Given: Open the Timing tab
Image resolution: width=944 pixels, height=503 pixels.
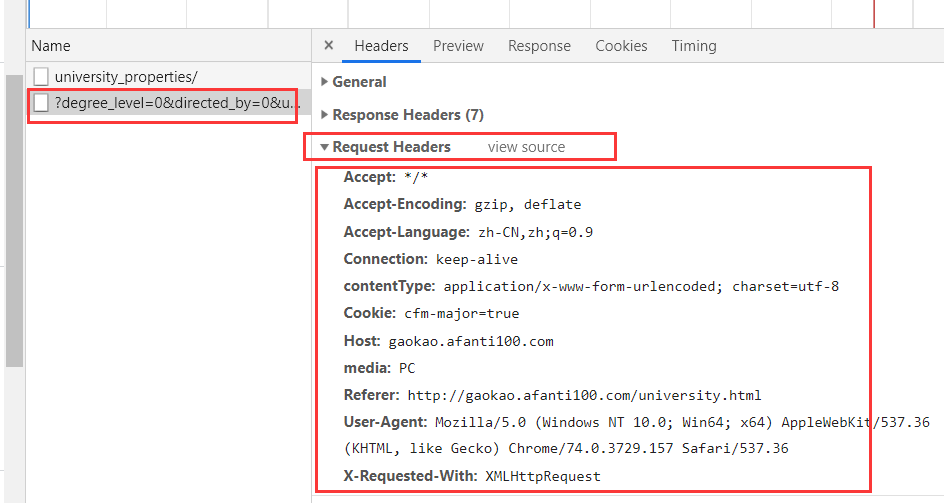Looking at the screenshot, I should tap(694, 46).
